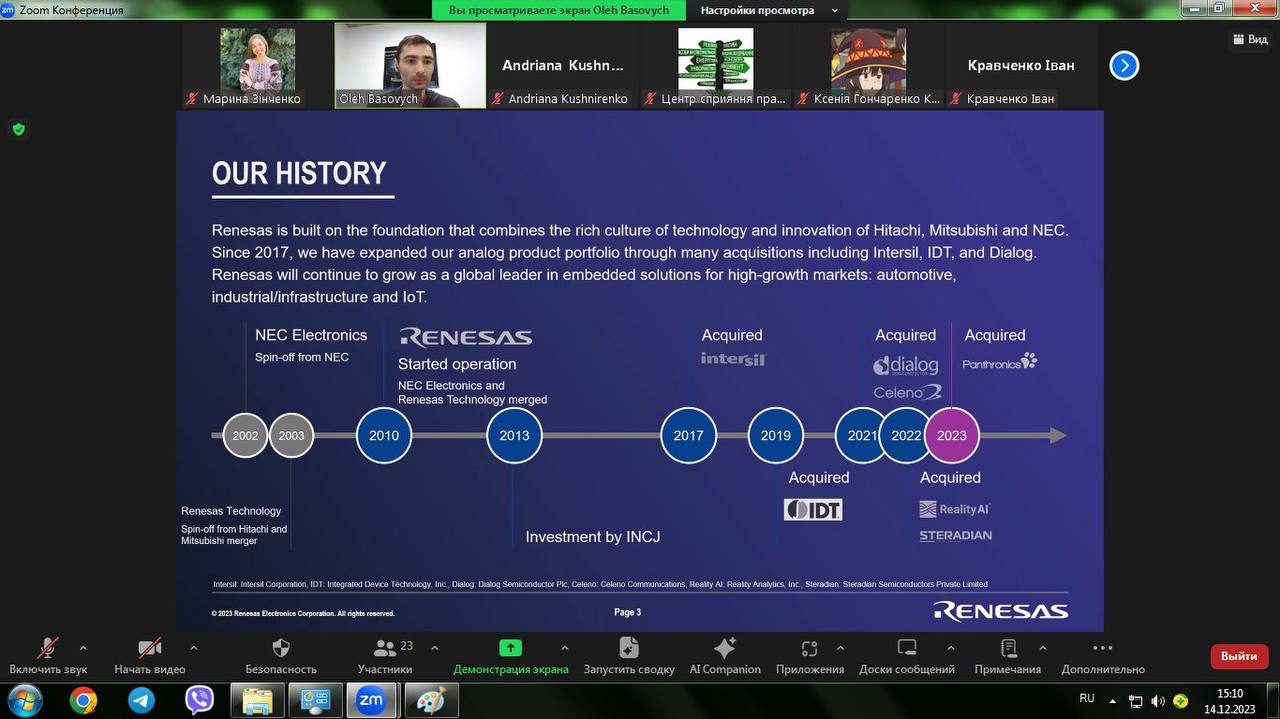Select Oleh Basovych video thumbnail
The height and width of the screenshot is (719, 1280).
click(410, 65)
